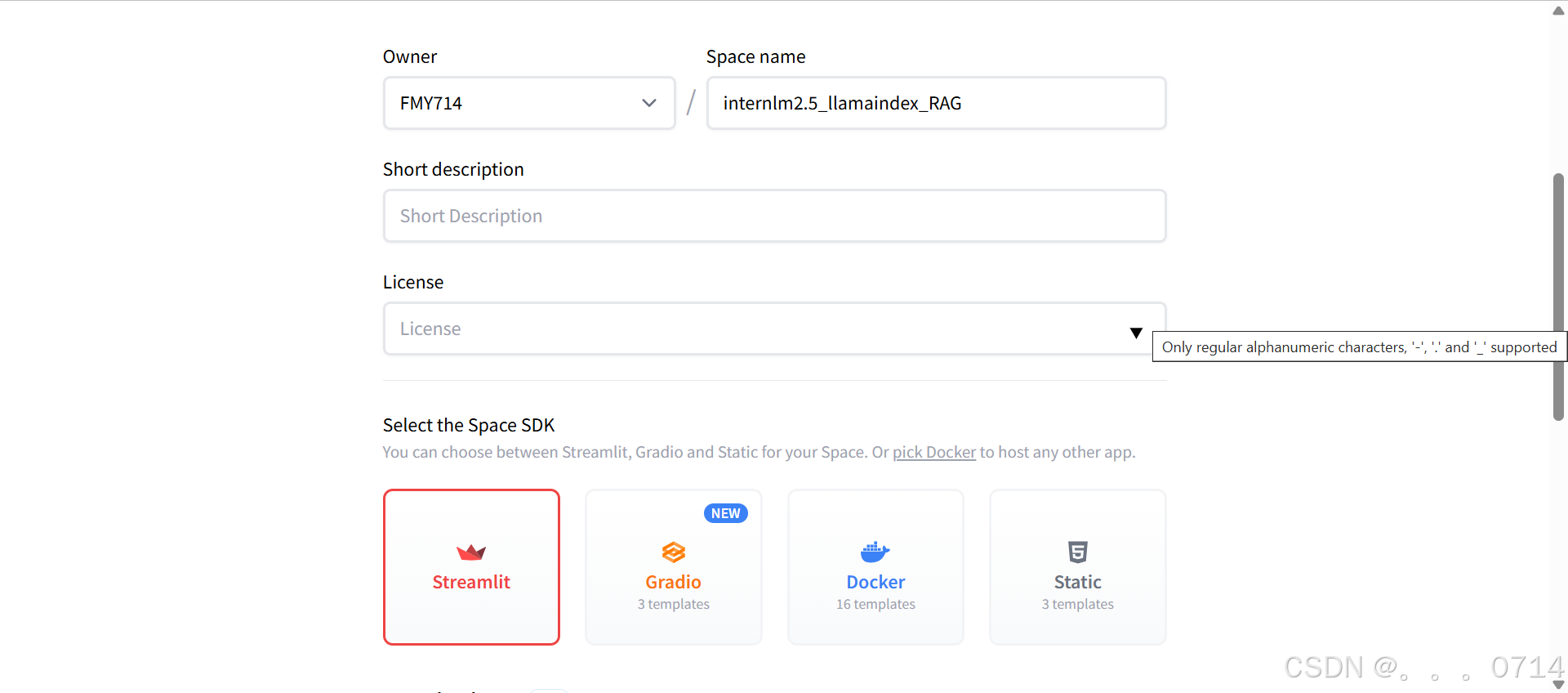
Task: Click the Space name input field
Action: pyautogui.click(x=936, y=103)
